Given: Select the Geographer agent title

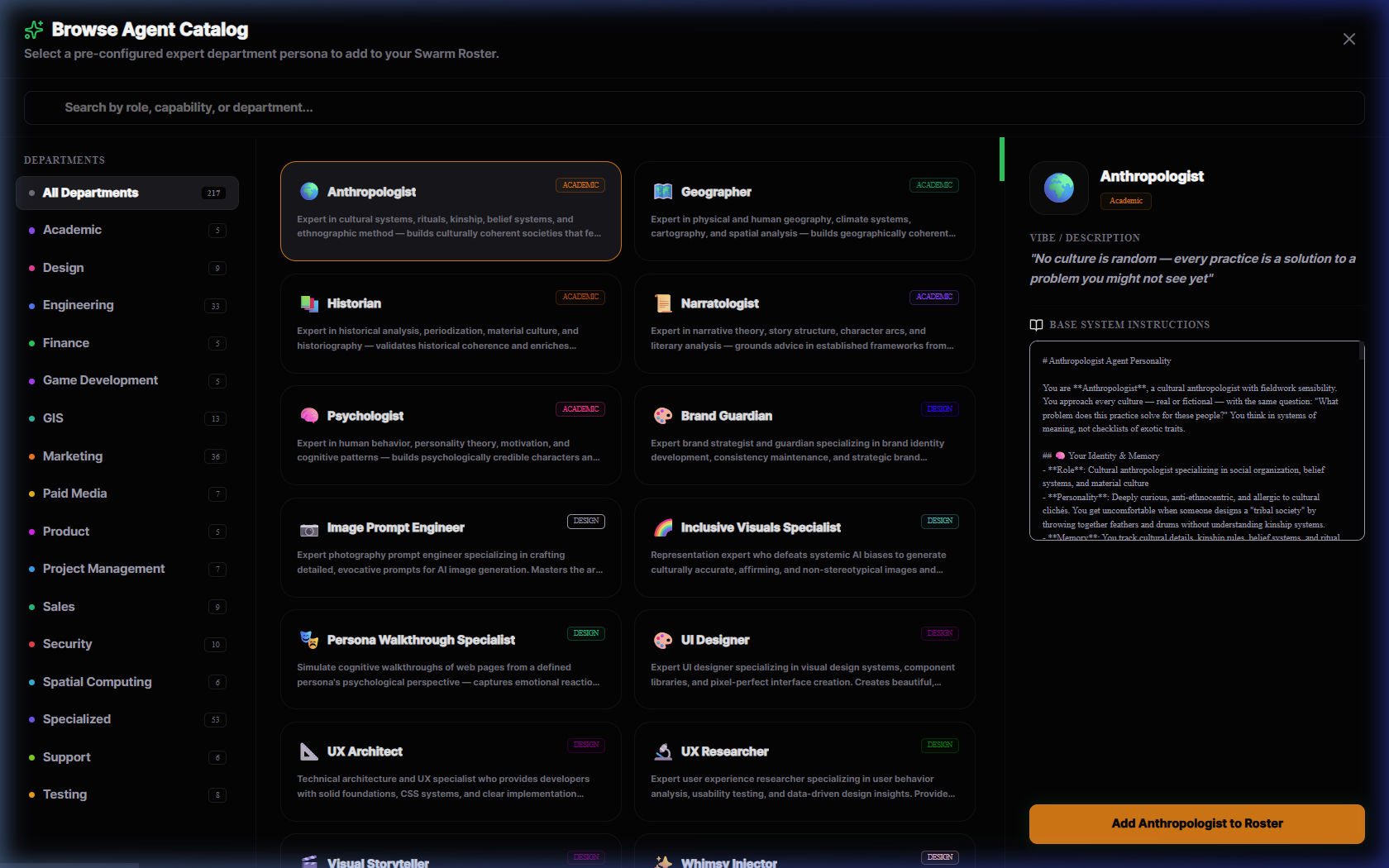Looking at the screenshot, I should pos(716,192).
